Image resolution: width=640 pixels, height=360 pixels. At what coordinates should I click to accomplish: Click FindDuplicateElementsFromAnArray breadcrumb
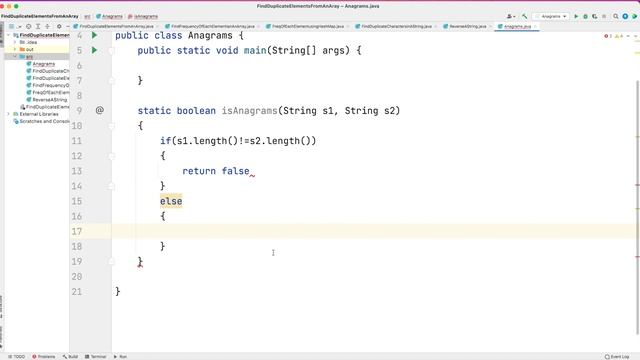pyautogui.click(x=40, y=16)
